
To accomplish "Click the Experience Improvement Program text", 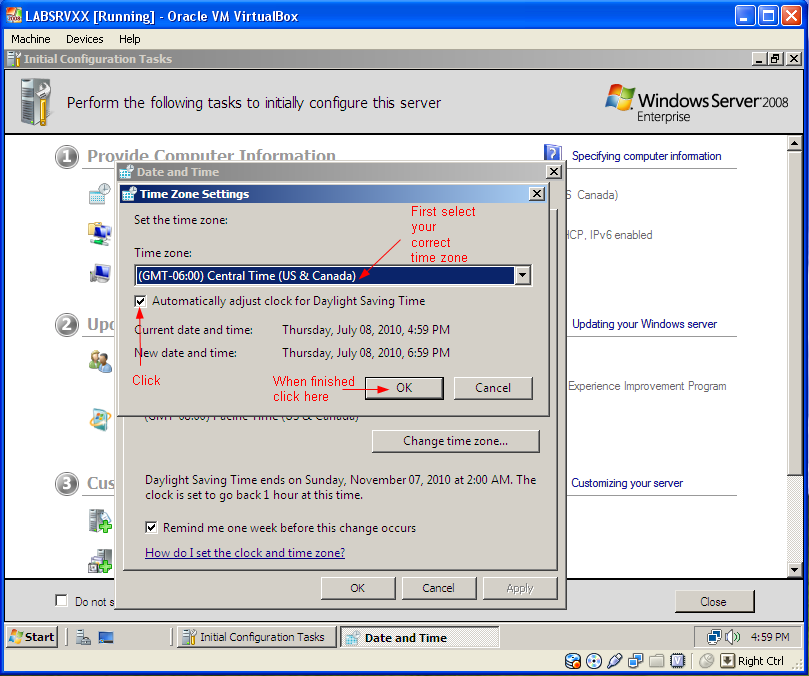I will pos(647,386).
